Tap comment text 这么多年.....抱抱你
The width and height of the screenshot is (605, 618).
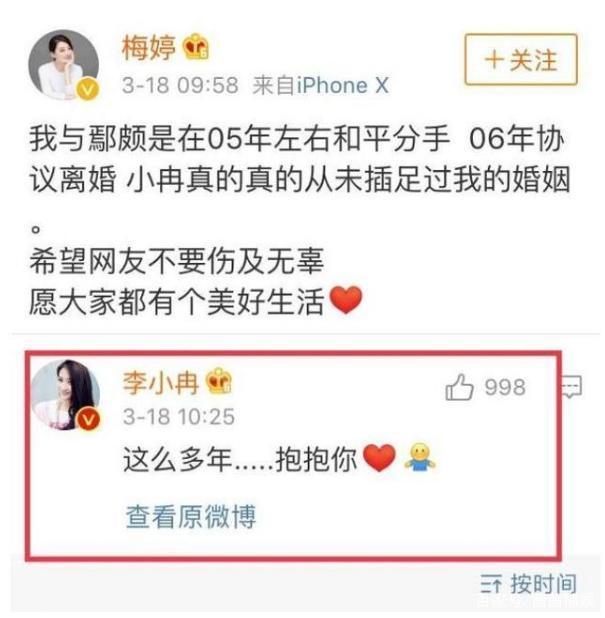click(240, 459)
